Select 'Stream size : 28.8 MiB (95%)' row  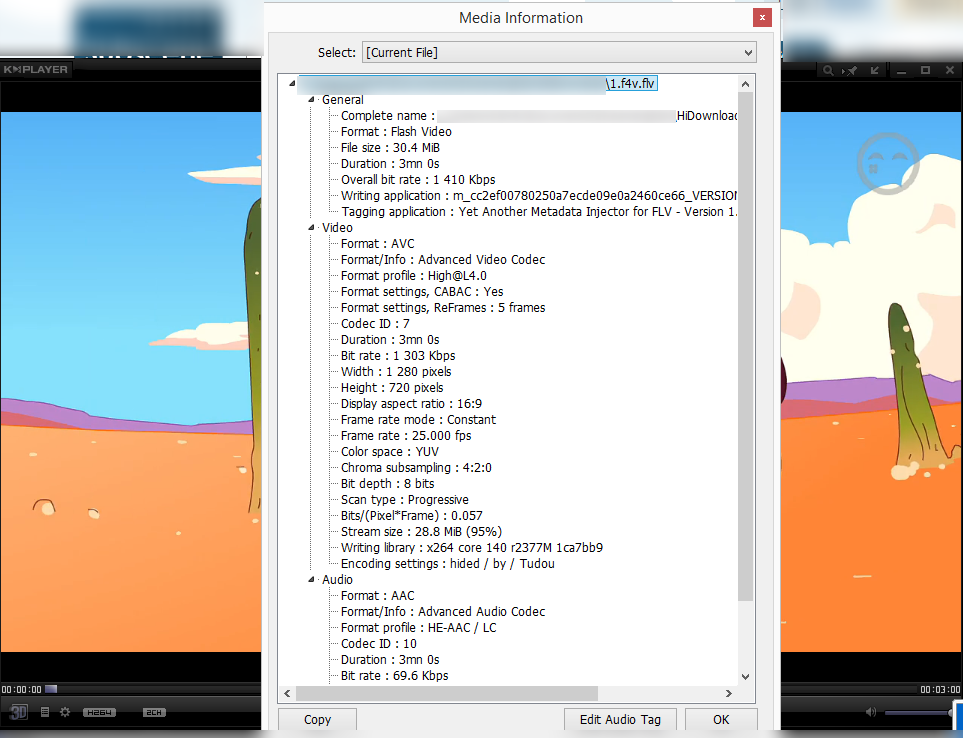[421, 531]
